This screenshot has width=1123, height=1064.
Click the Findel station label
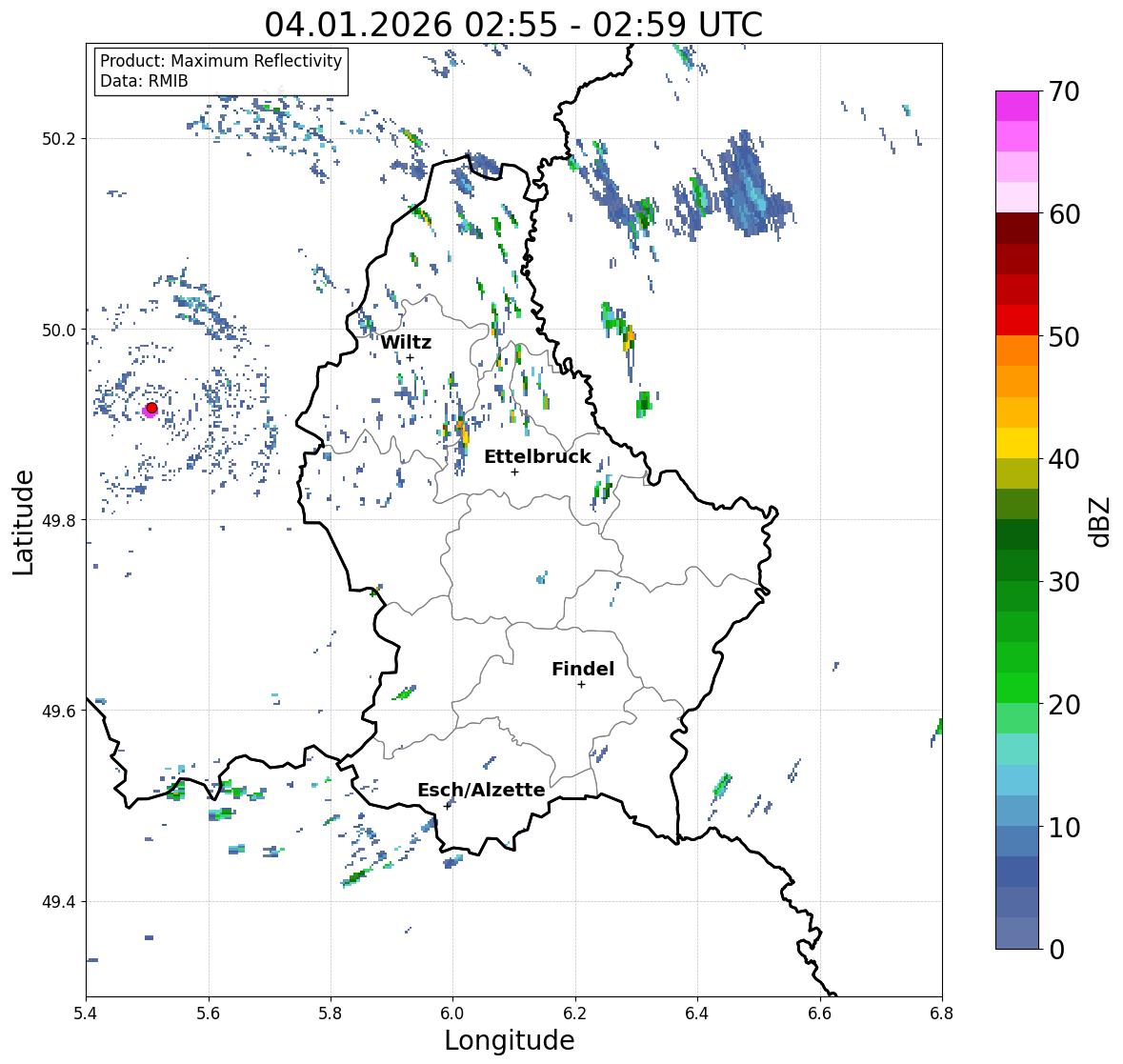click(582, 669)
